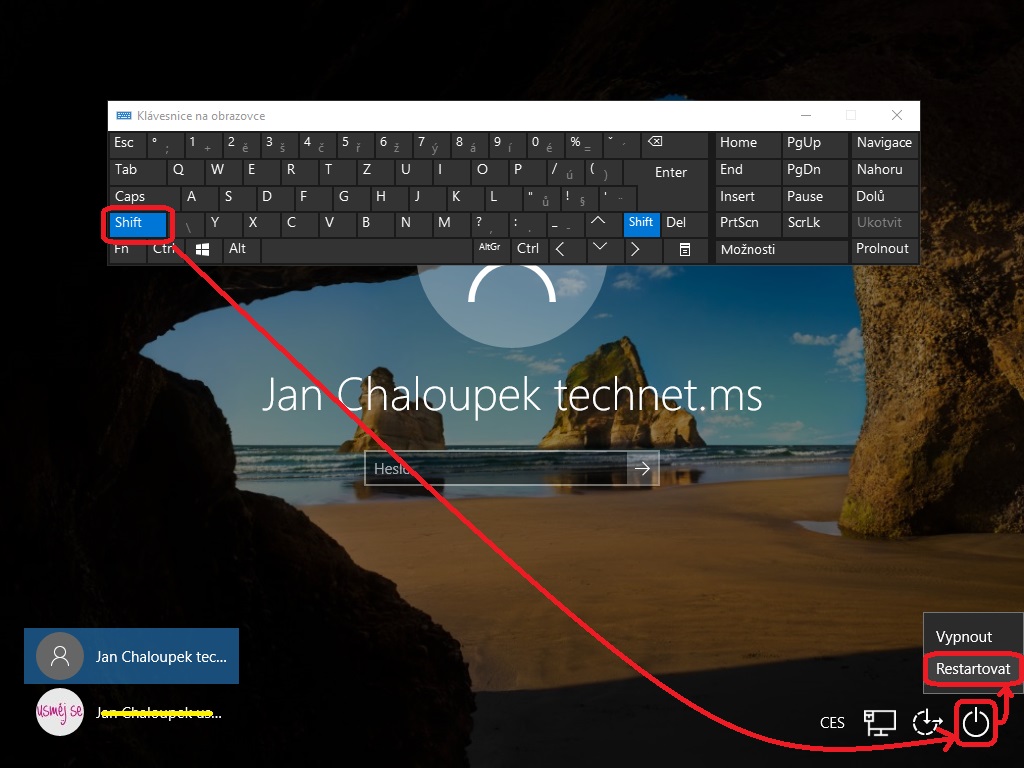The image size is (1024, 768).
Task: Click the P key
Action: pyautogui.click(x=526, y=170)
